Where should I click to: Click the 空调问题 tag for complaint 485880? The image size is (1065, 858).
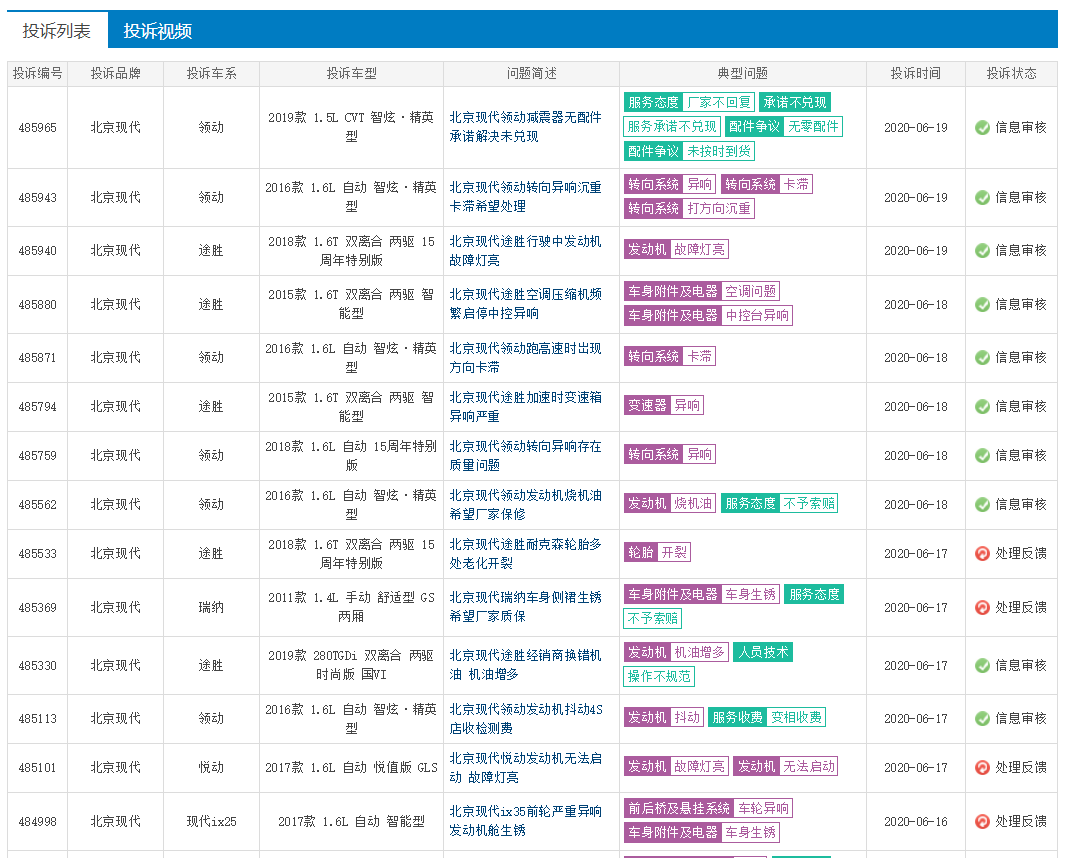click(x=750, y=292)
